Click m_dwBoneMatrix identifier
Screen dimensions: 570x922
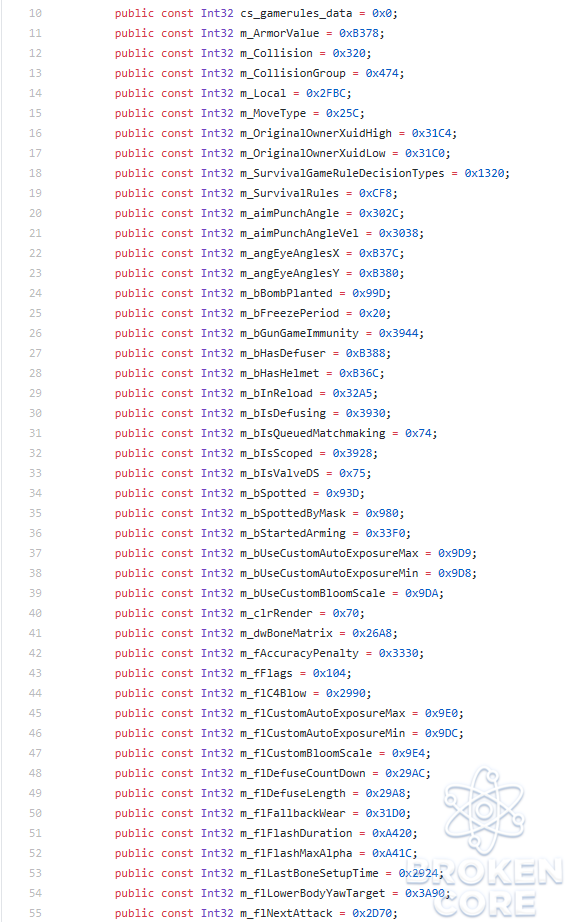coord(286,633)
